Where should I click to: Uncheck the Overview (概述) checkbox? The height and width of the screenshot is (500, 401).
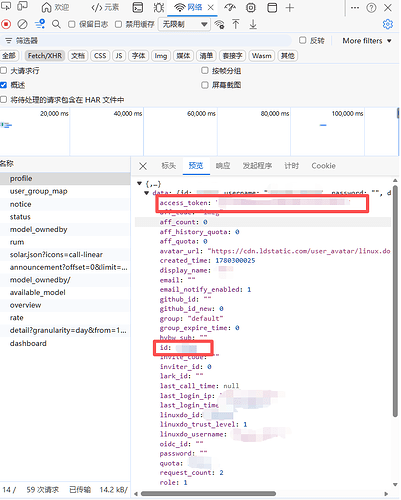coord(3,85)
